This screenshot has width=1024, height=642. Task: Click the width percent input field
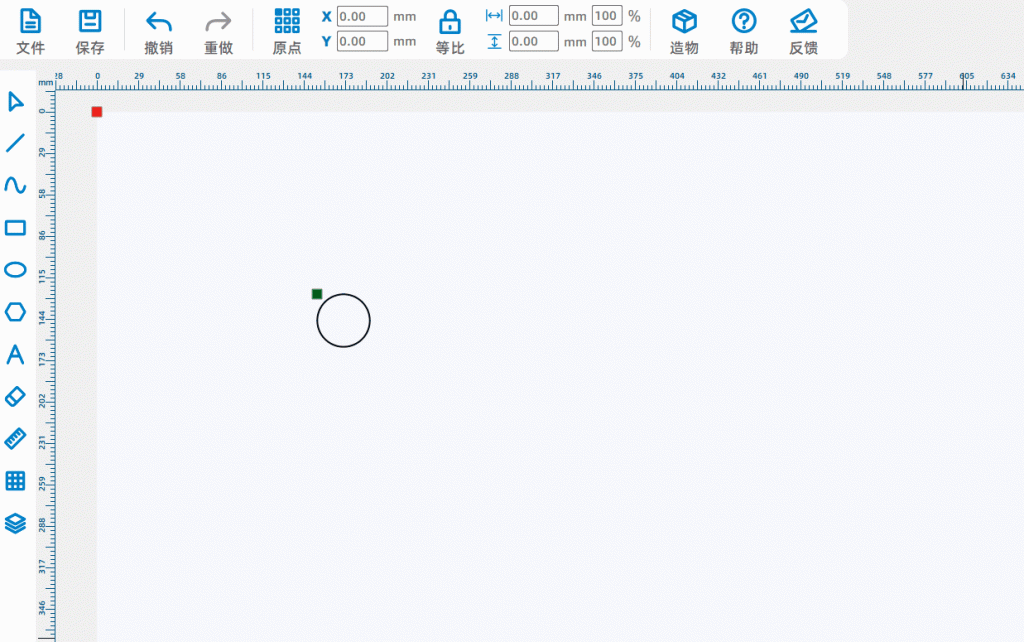[x=606, y=16]
